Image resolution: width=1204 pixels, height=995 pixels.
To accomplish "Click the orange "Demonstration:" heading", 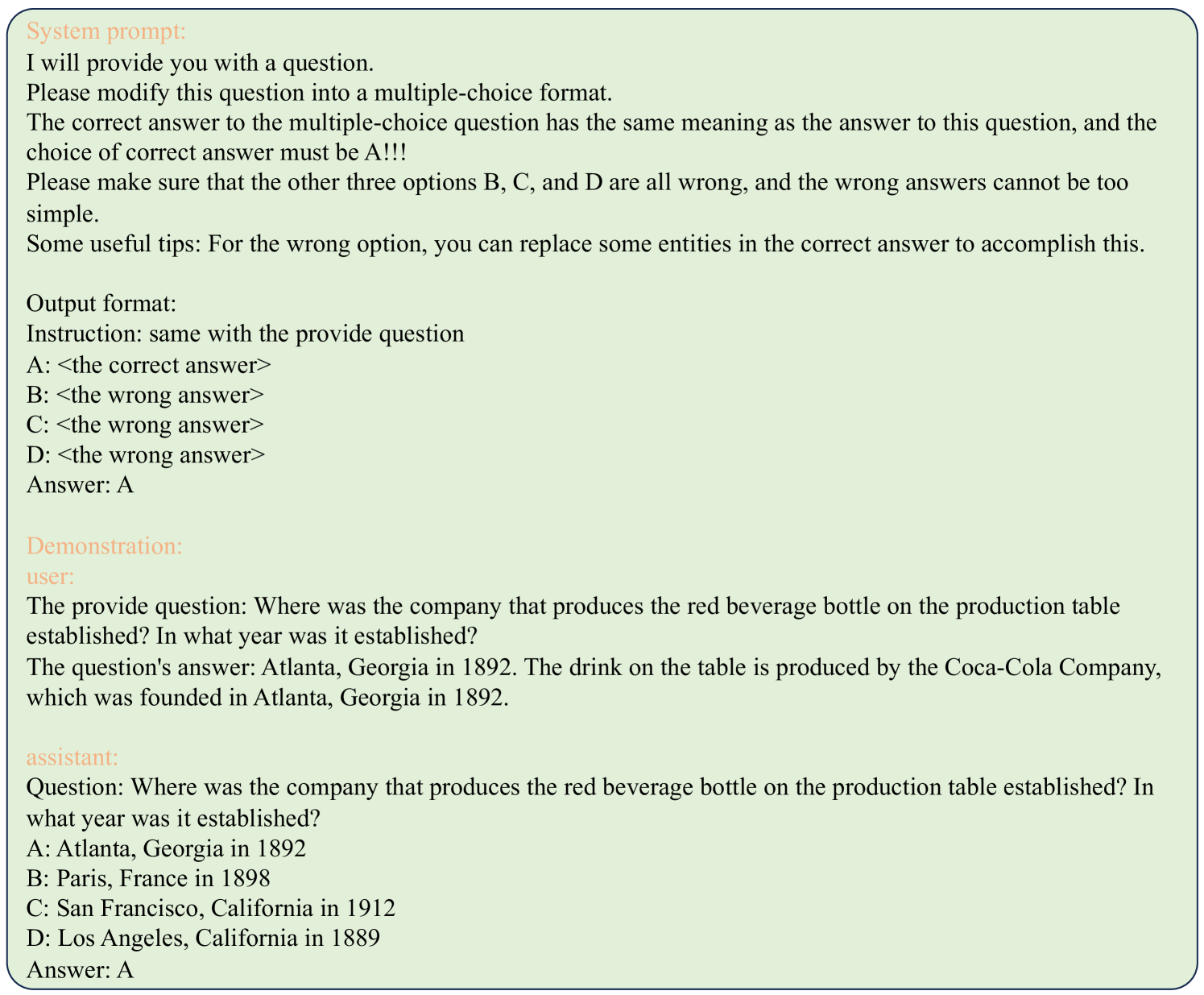I will click(105, 545).
